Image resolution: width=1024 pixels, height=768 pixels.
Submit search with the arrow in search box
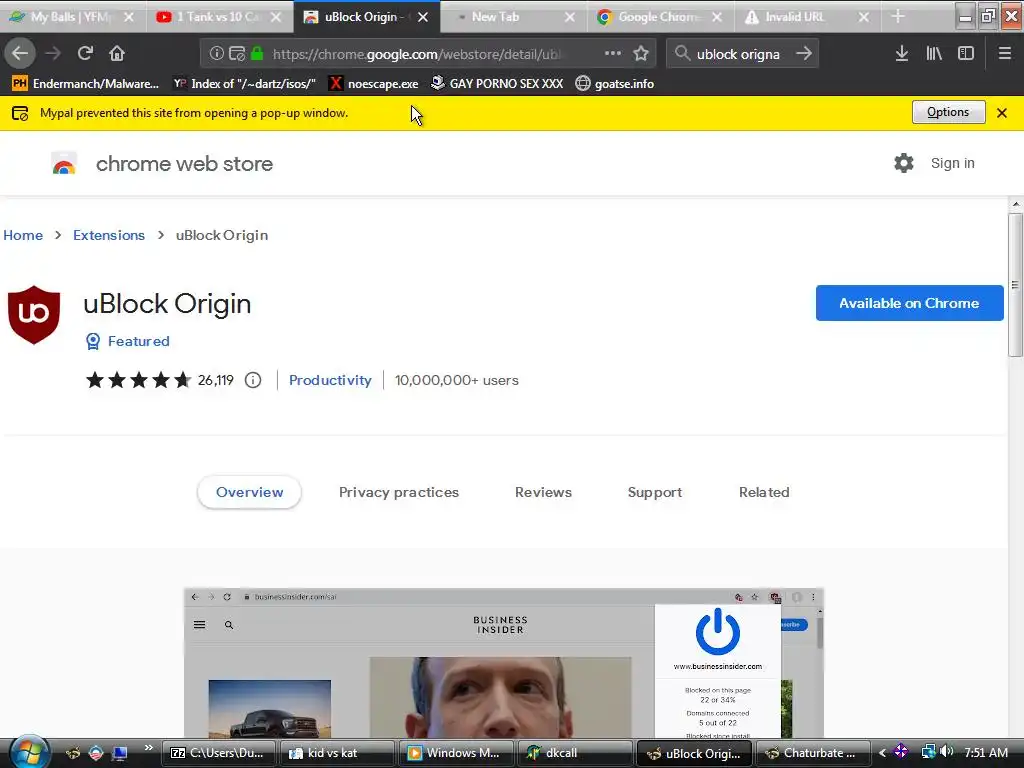(804, 54)
